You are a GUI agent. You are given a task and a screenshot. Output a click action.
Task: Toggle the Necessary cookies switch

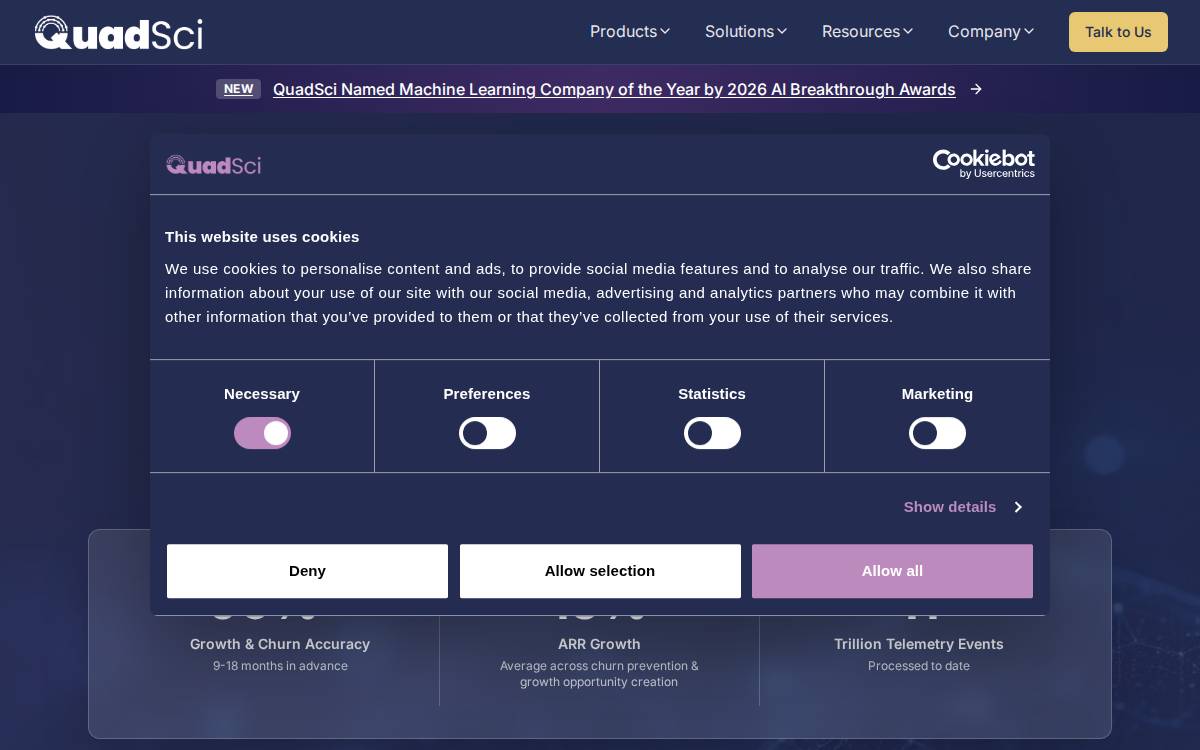[x=262, y=433]
